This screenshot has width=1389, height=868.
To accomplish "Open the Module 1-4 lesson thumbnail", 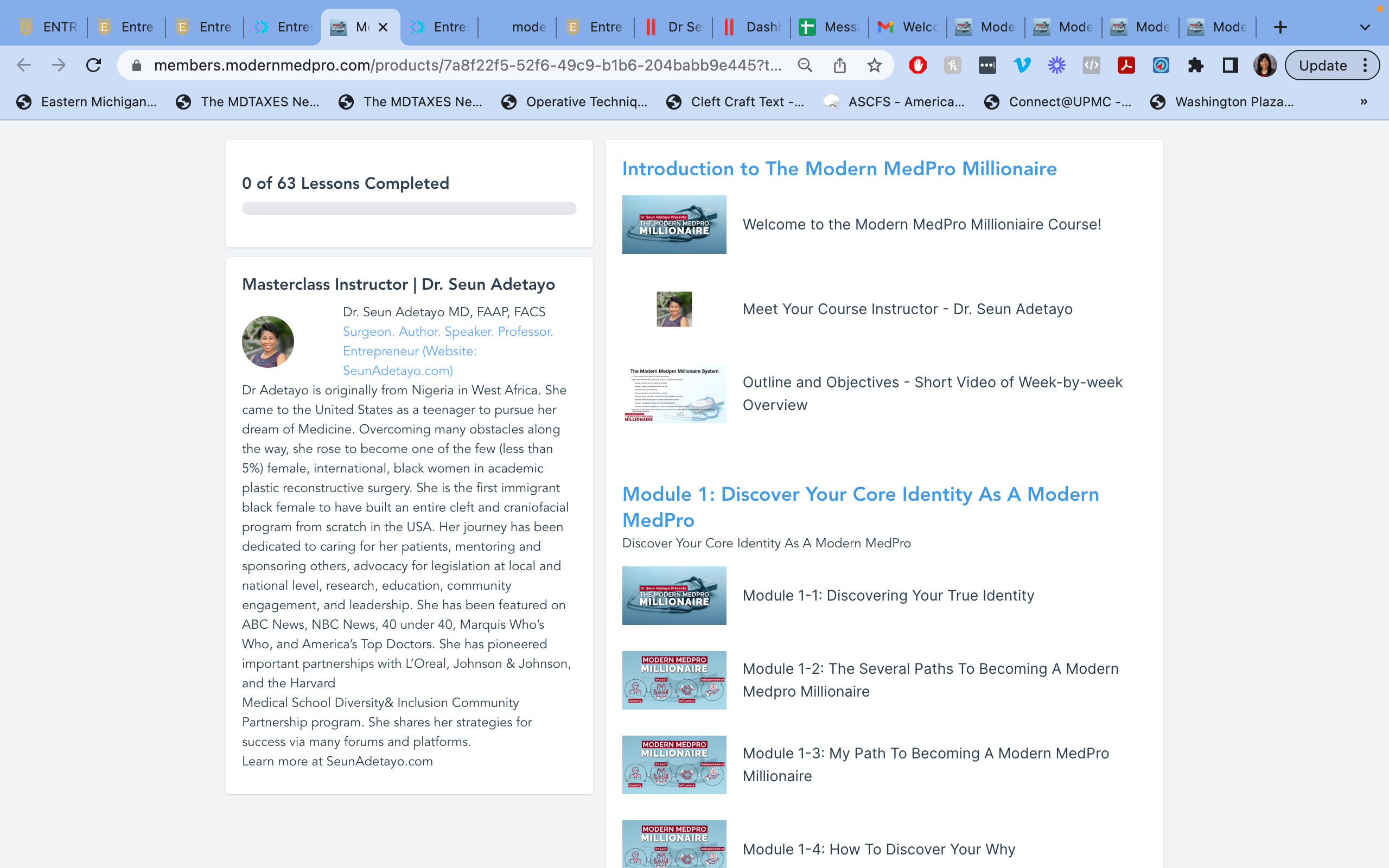I will click(x=674, y=845).
